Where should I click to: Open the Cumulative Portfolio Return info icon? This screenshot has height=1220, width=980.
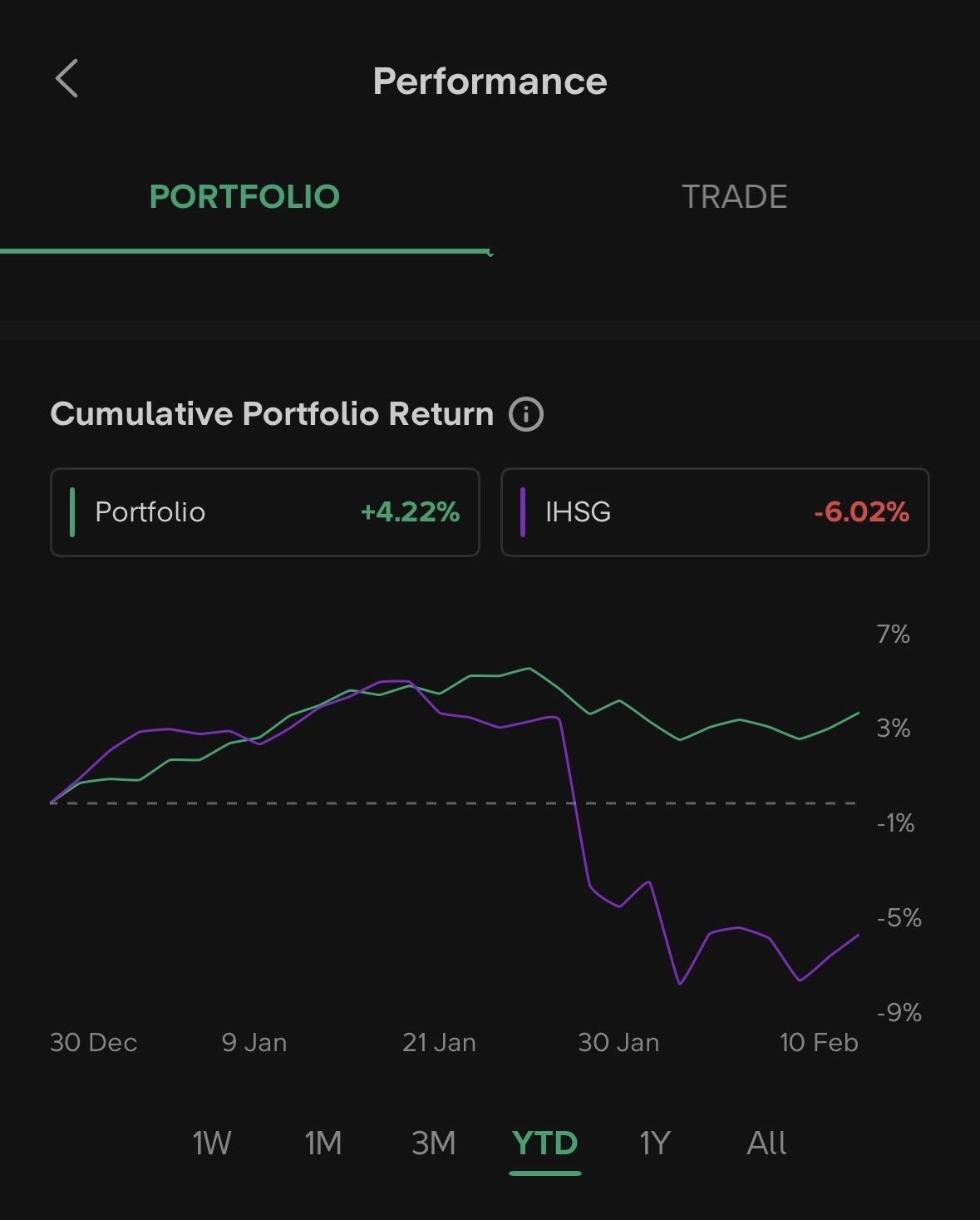click(526, 413)
